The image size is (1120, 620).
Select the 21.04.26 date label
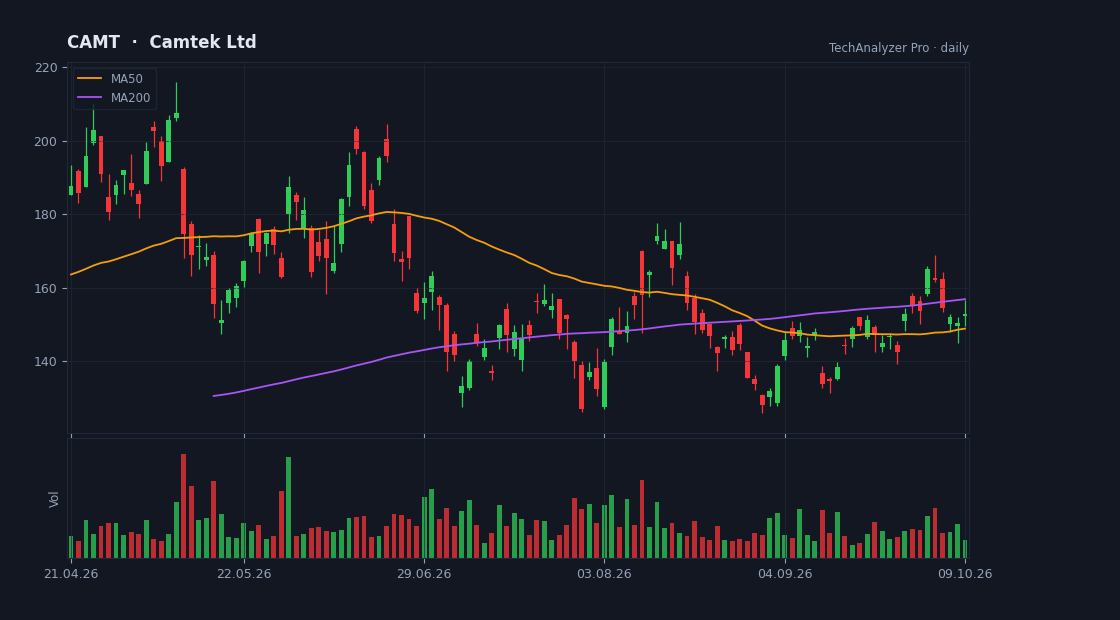click(x=71, y=574)
